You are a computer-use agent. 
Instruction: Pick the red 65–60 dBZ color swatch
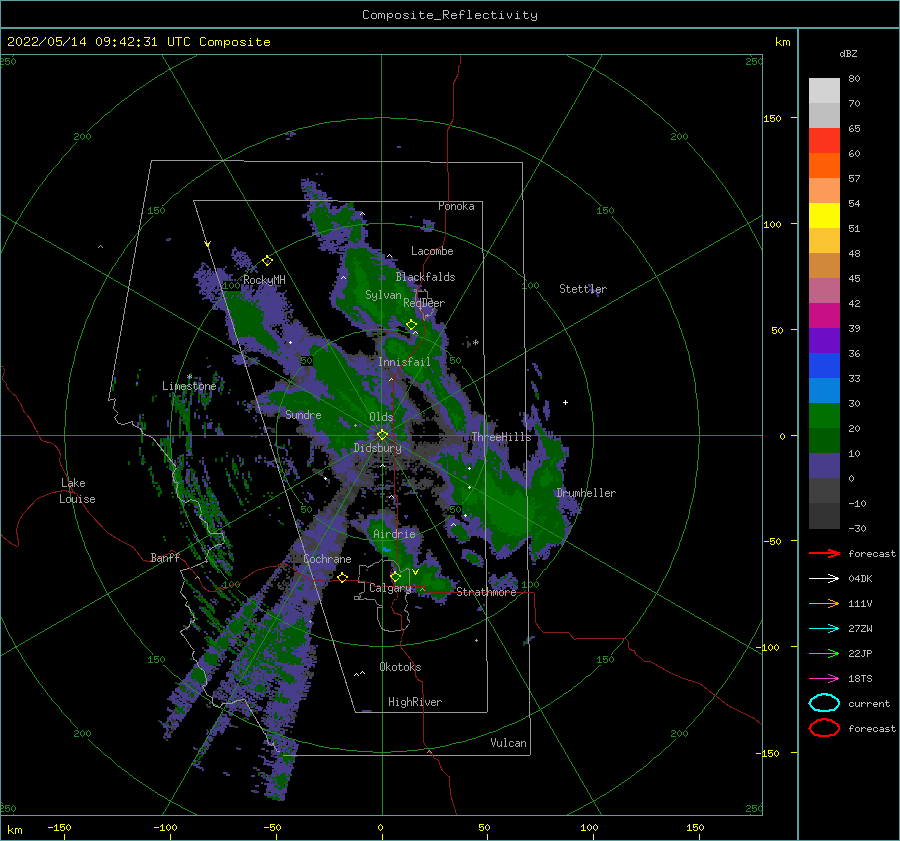[x=824, y=141]
